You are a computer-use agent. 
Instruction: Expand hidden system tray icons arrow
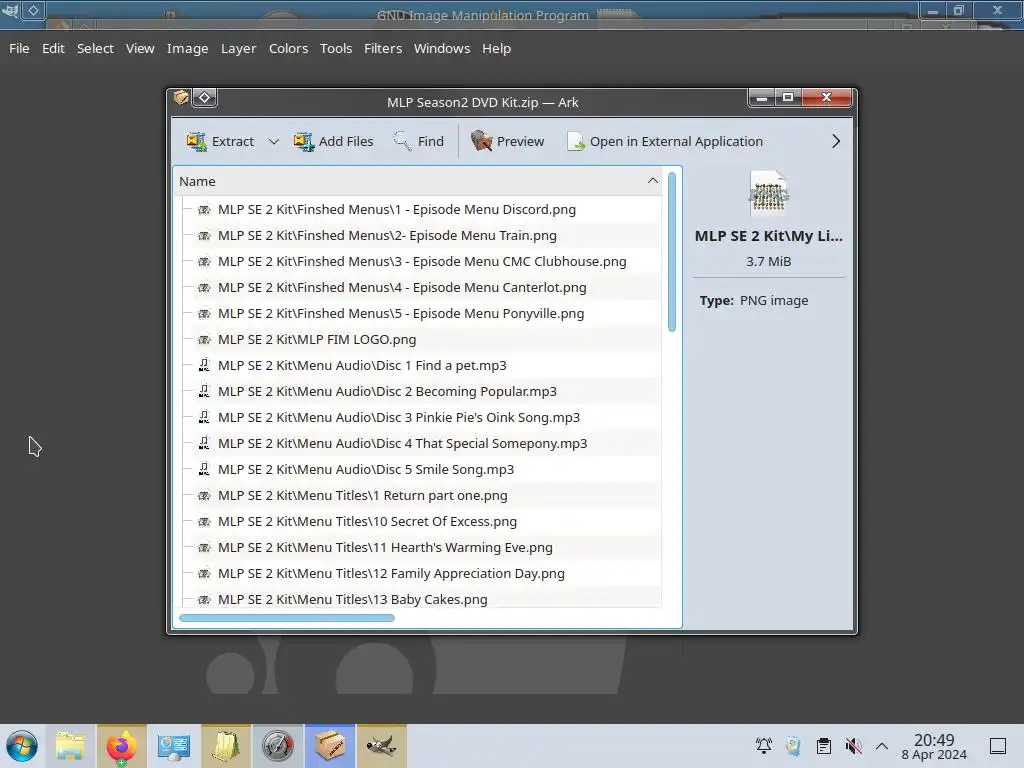tap(882, 746)
